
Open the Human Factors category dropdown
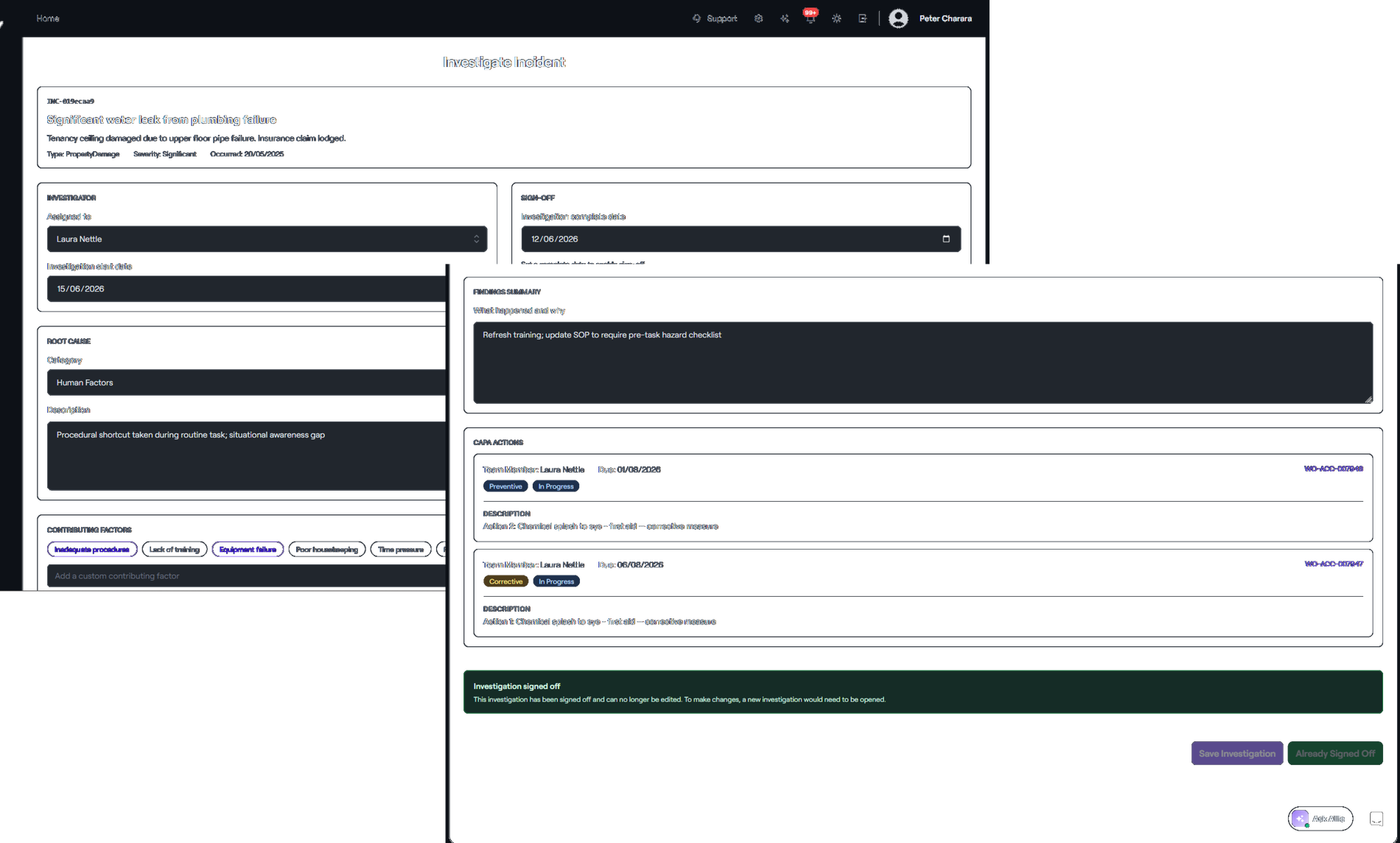247,382
